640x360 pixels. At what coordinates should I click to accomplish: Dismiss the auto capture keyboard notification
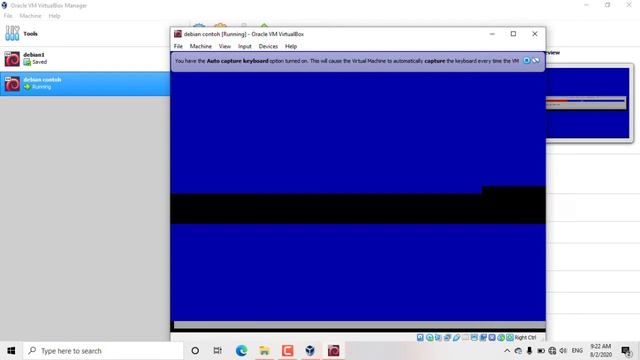(527, 60)
